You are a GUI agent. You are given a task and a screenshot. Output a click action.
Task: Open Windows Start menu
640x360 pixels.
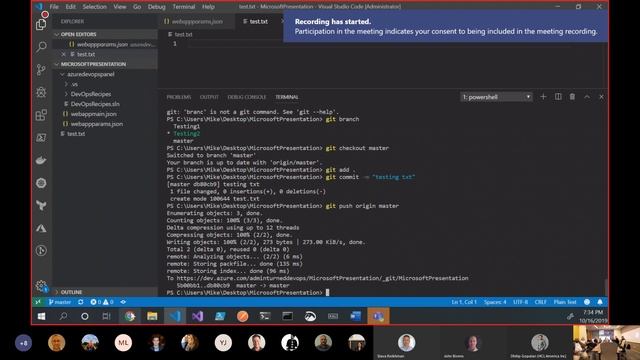click(41, 316)
